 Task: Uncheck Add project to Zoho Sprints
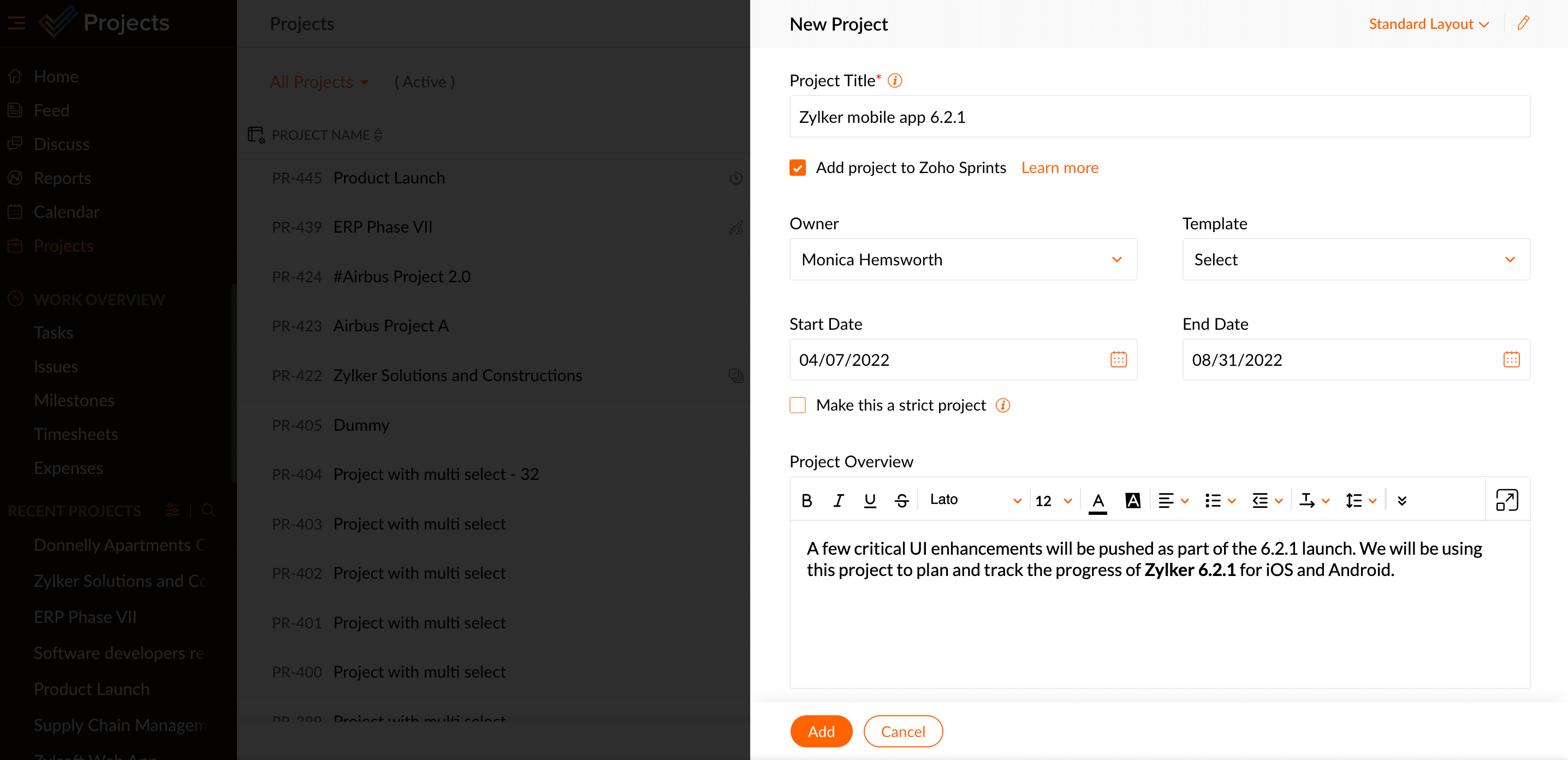[x=798, y=168]
